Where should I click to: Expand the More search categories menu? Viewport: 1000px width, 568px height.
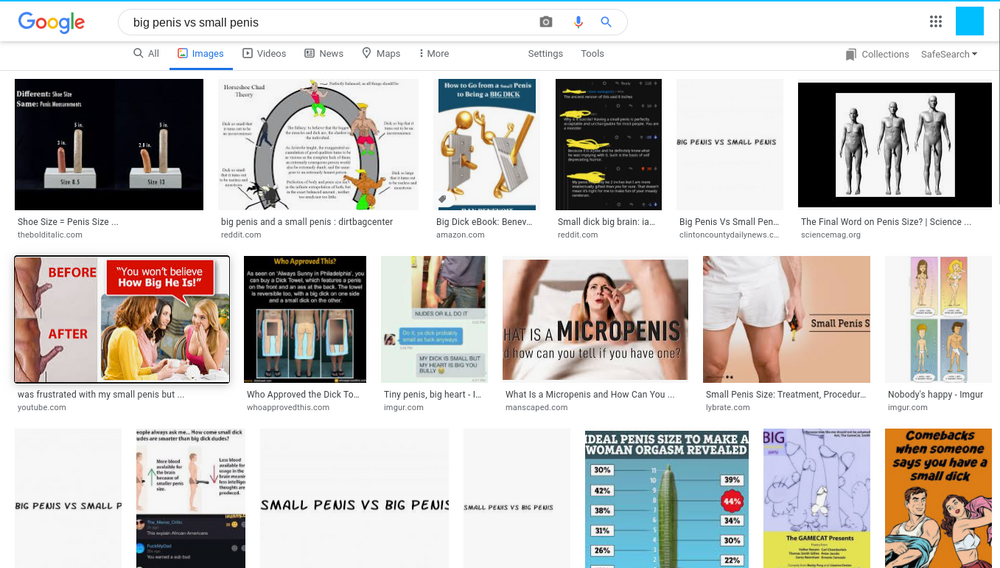tap(434, 54)
